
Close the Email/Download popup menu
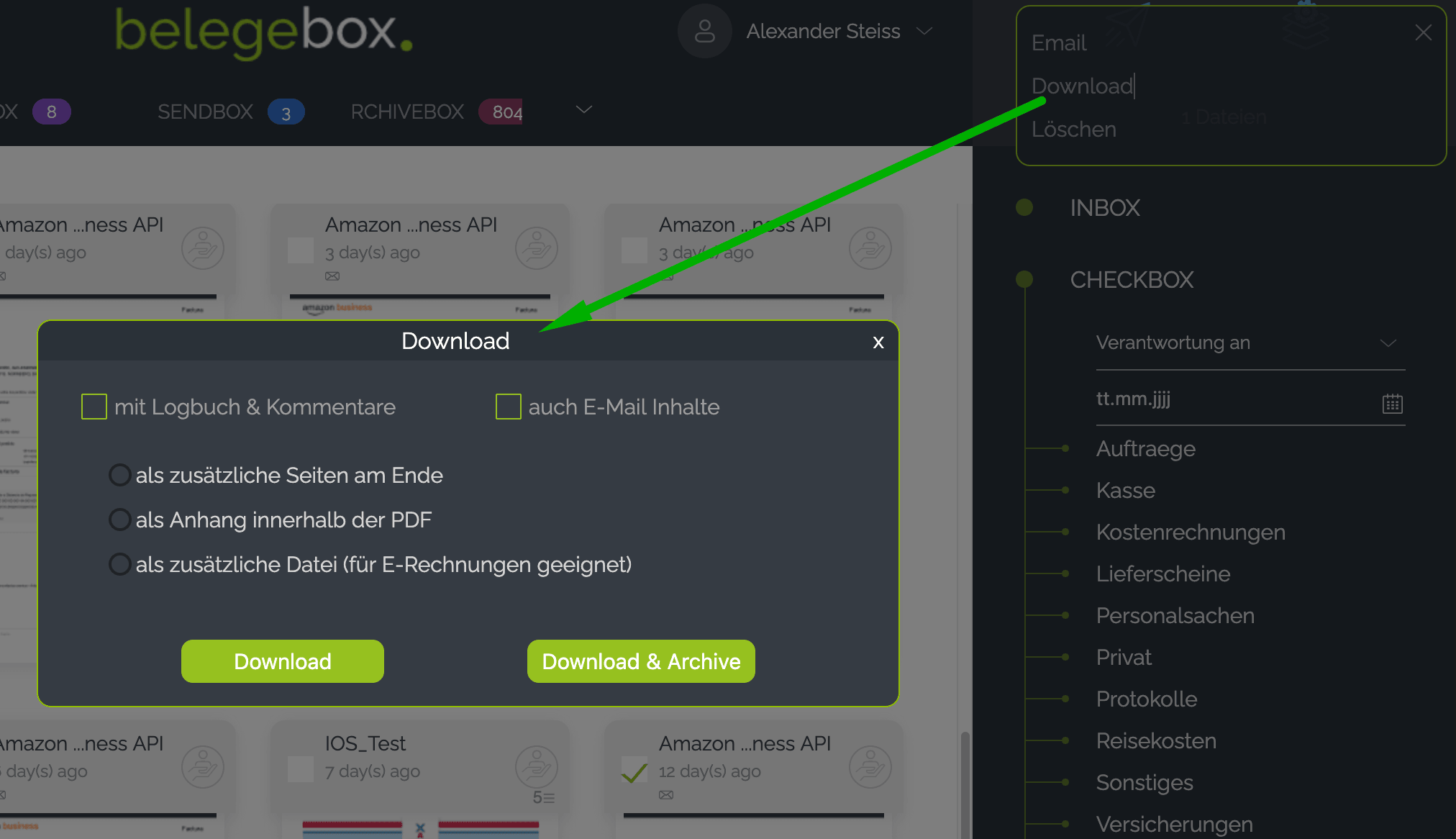coord(1423,32)
